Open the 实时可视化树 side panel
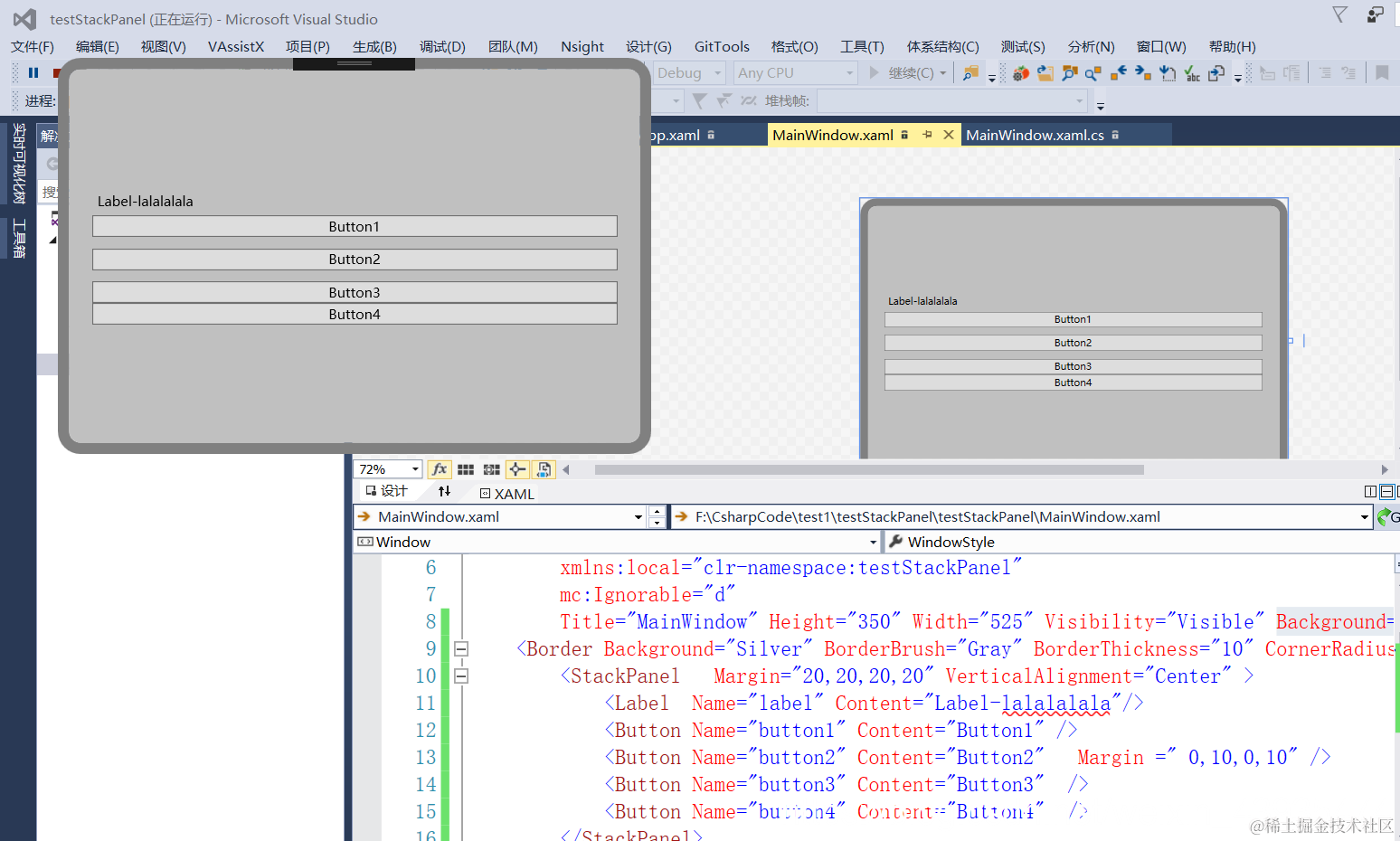Image resolution: width=1400 pixels, height=841 pixels. (18, 165)
